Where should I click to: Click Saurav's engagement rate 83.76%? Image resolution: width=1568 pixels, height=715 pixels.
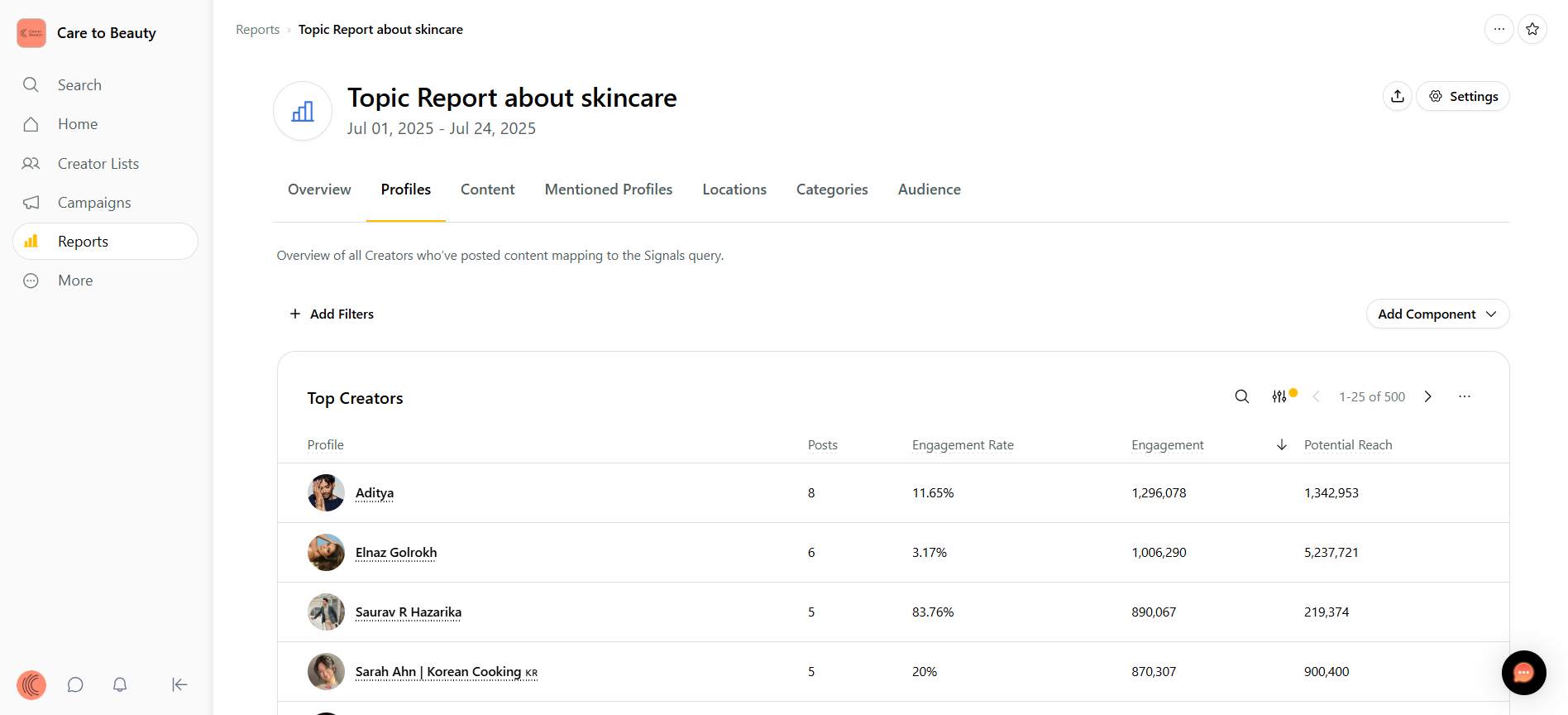(933, 612)
